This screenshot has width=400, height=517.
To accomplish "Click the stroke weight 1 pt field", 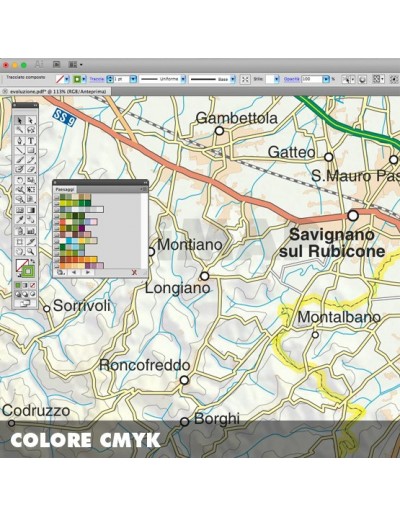I will [x=122, y=79].
